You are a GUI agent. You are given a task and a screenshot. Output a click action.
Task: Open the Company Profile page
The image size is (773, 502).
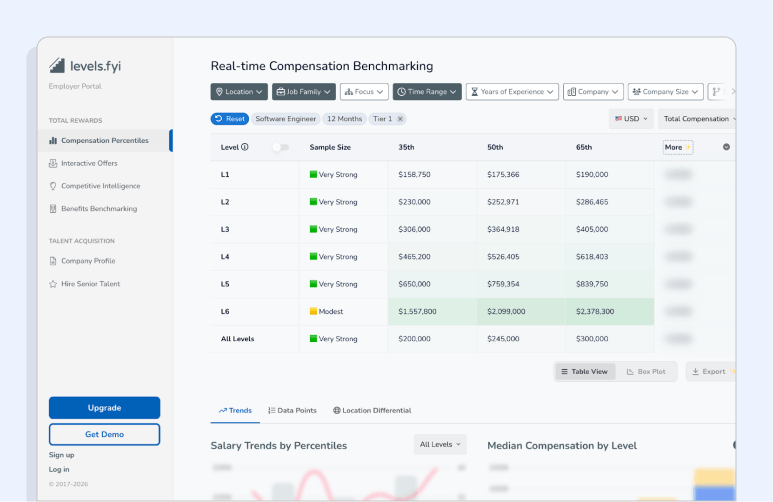point(87,261)
